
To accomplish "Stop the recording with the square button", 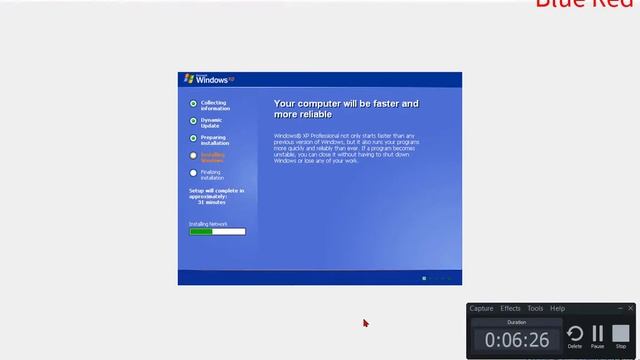I will [620, 337].
